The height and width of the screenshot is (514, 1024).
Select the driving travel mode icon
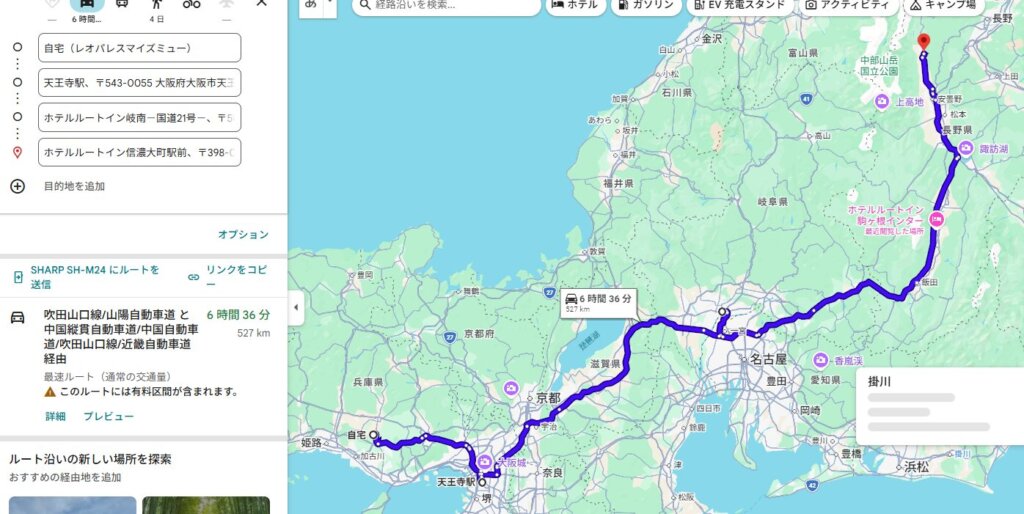(87, 3)
